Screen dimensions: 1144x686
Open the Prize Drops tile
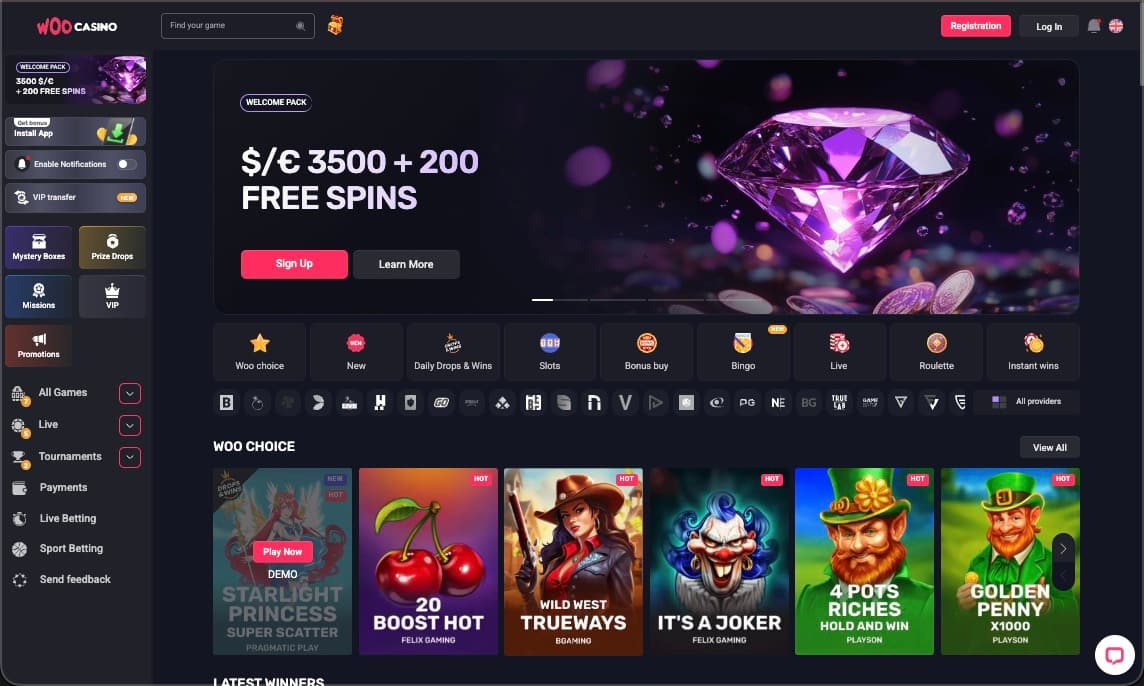[112, 247]
